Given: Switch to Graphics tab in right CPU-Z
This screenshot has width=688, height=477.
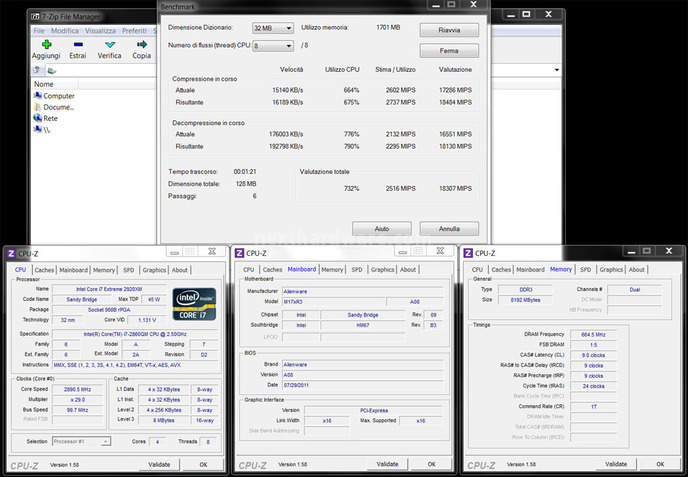Looking at the screenshot, I should point(611,269).
